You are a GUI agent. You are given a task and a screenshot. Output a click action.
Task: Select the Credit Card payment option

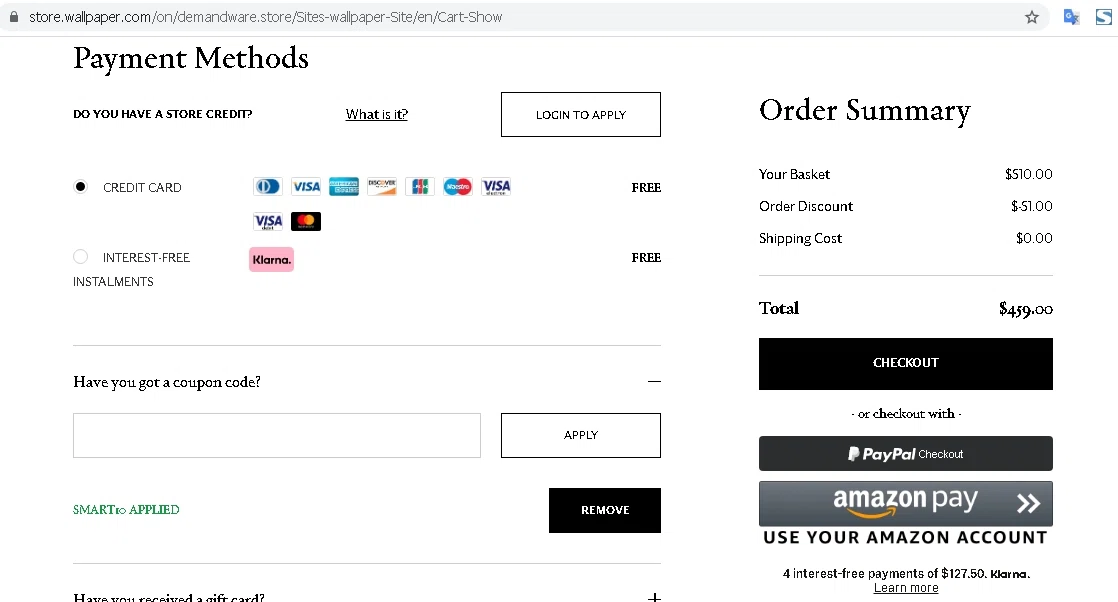81,187
